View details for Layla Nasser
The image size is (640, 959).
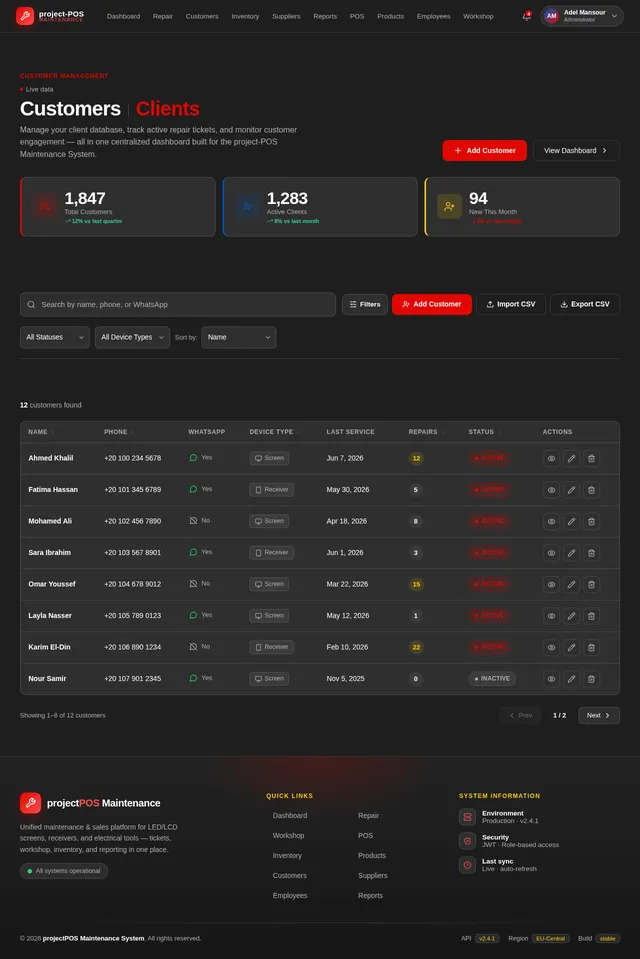coord(551,616)
